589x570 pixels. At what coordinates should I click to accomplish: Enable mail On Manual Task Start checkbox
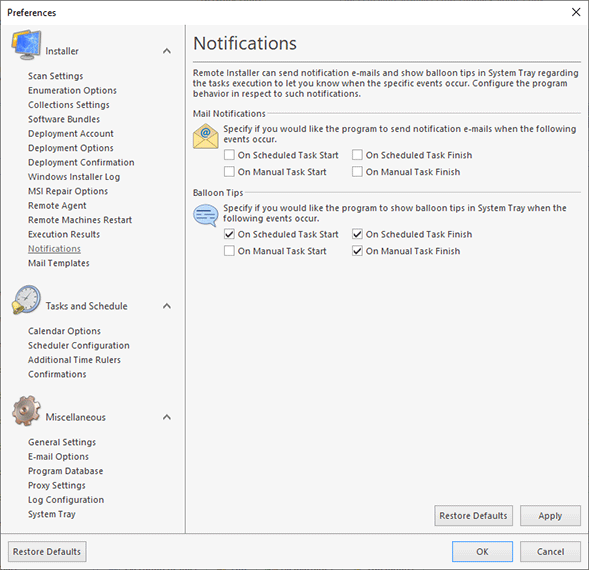click(x=229, y=172)
